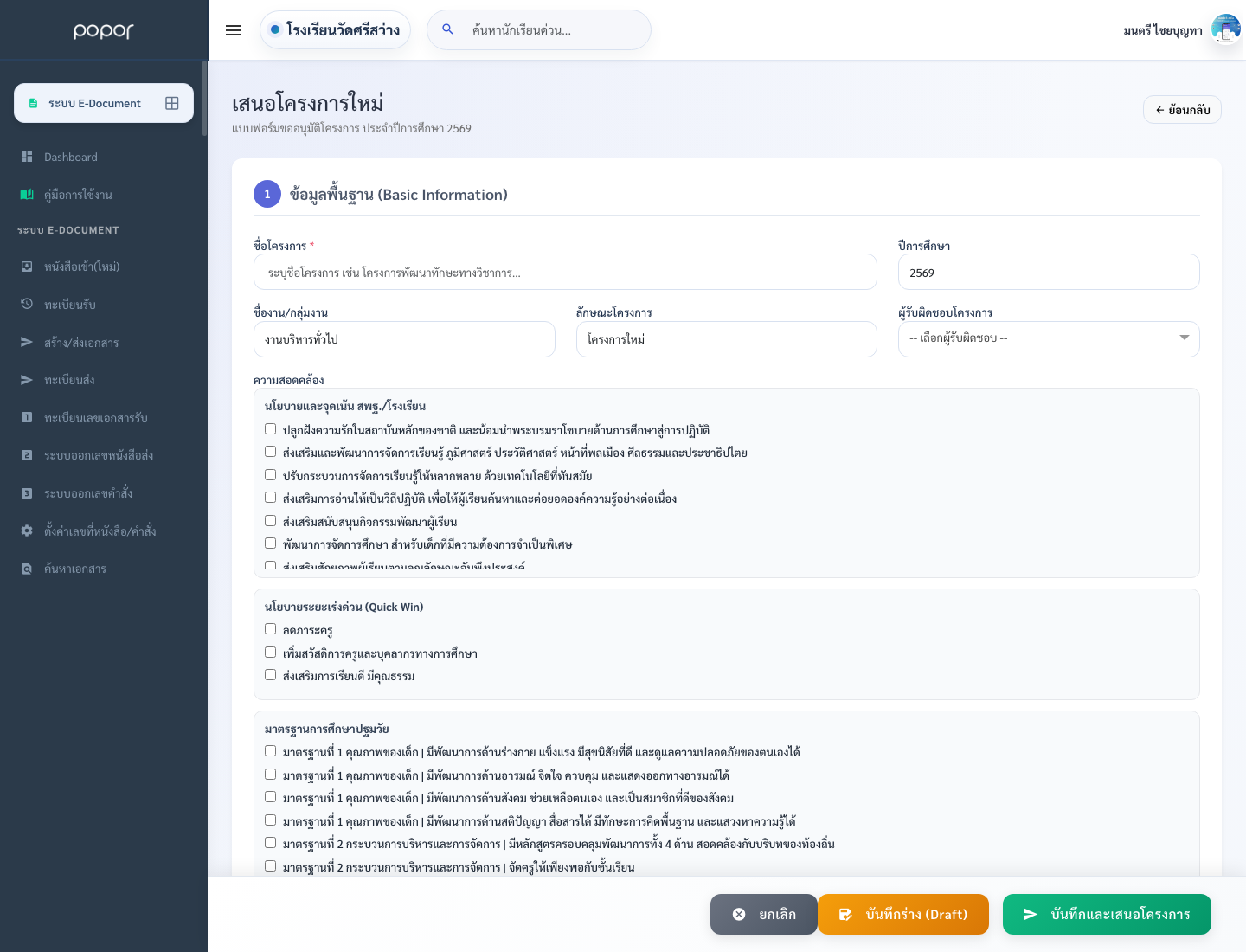
Task: Open the ผู้รับผิดชอบโครงการ dropdown
Action: (1049, 338)
